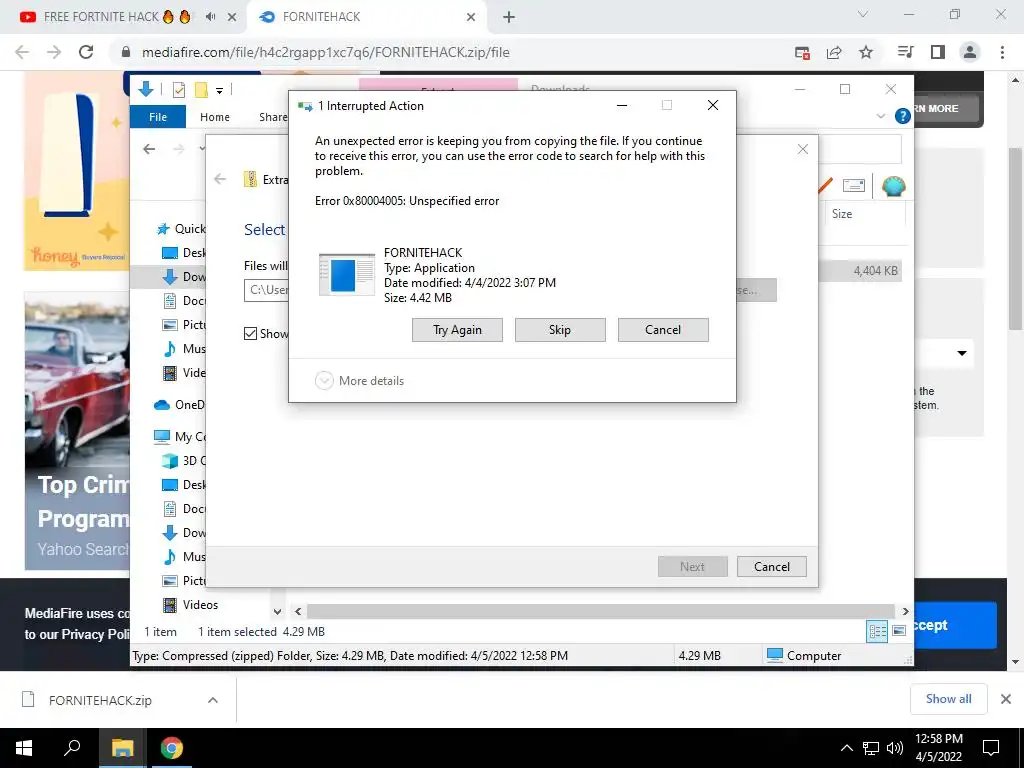Open the Share ribbon tab in Explorer

273,117
